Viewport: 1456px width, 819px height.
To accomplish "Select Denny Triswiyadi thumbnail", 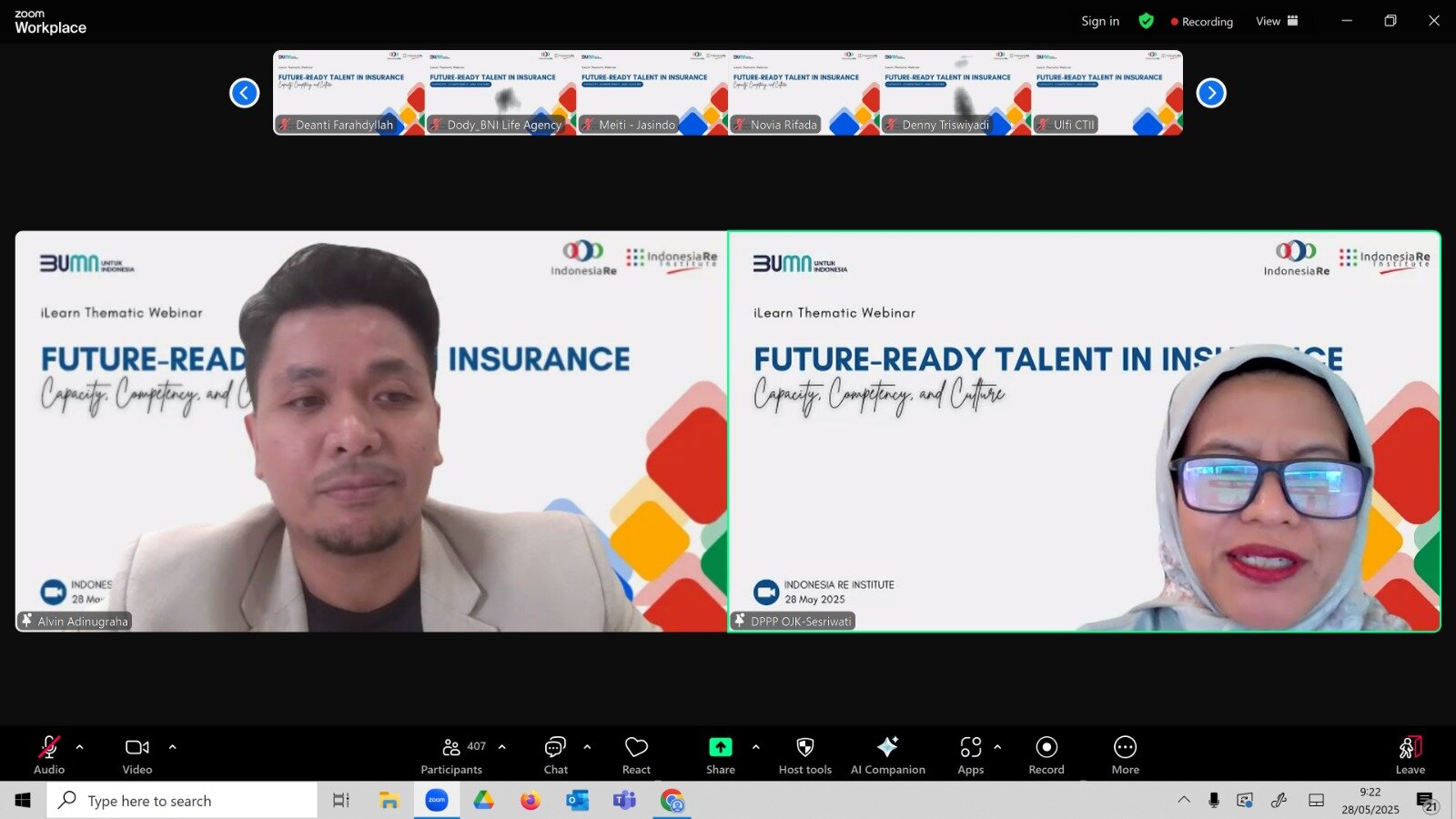I will click(956, 93).
